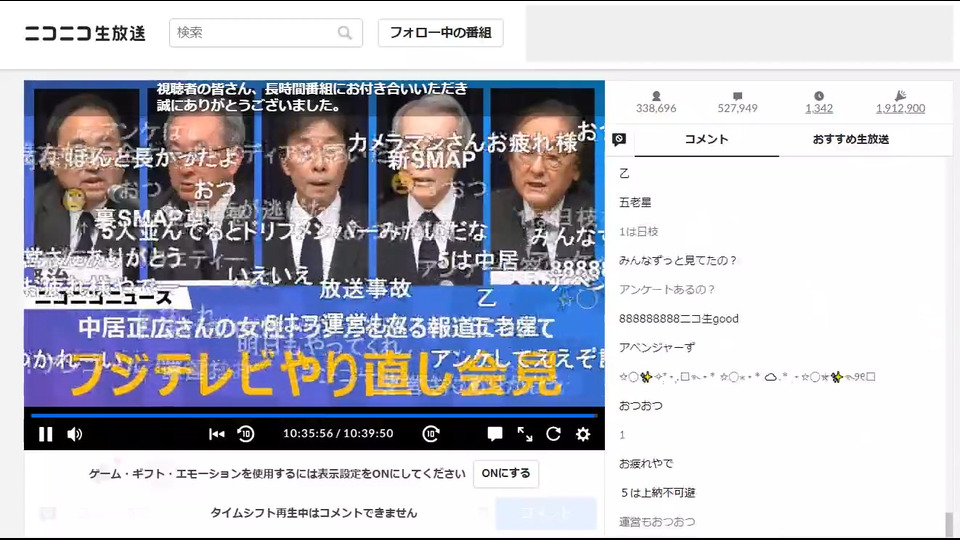This screenshot has width=960, height=540.
Task: Click the playback time 10:35:56 display
Action: click(x=308, y=433)
